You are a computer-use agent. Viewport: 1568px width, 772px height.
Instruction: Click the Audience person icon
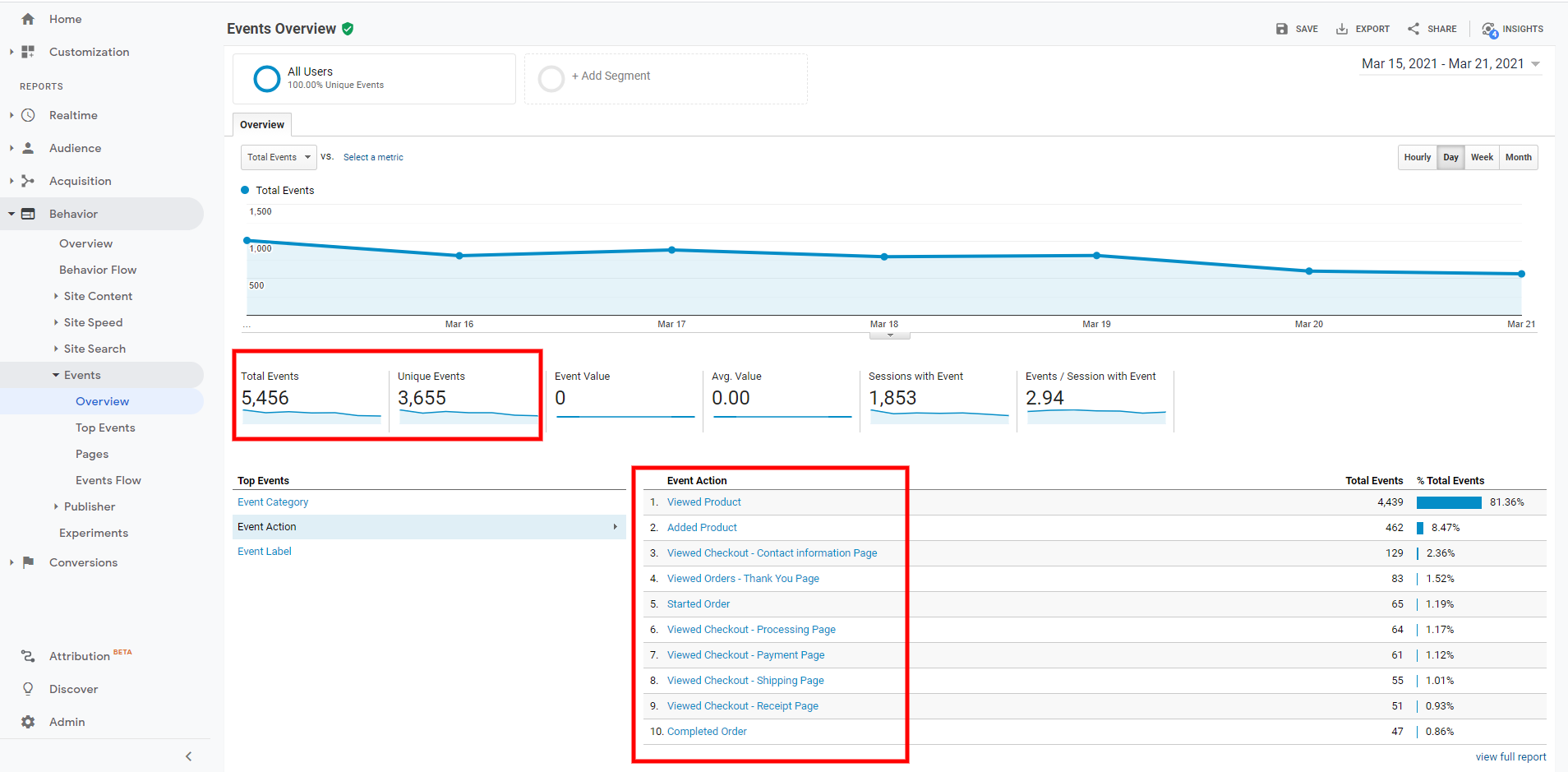28,148
